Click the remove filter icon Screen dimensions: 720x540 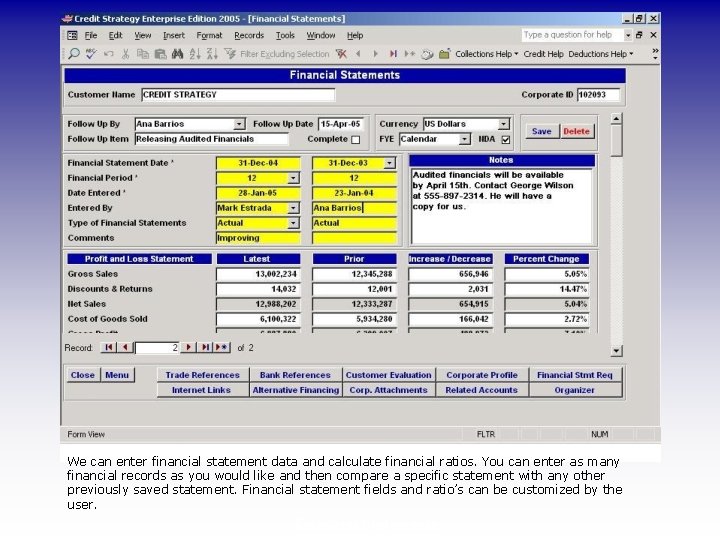pyautogui.click(x=341, y=54)
